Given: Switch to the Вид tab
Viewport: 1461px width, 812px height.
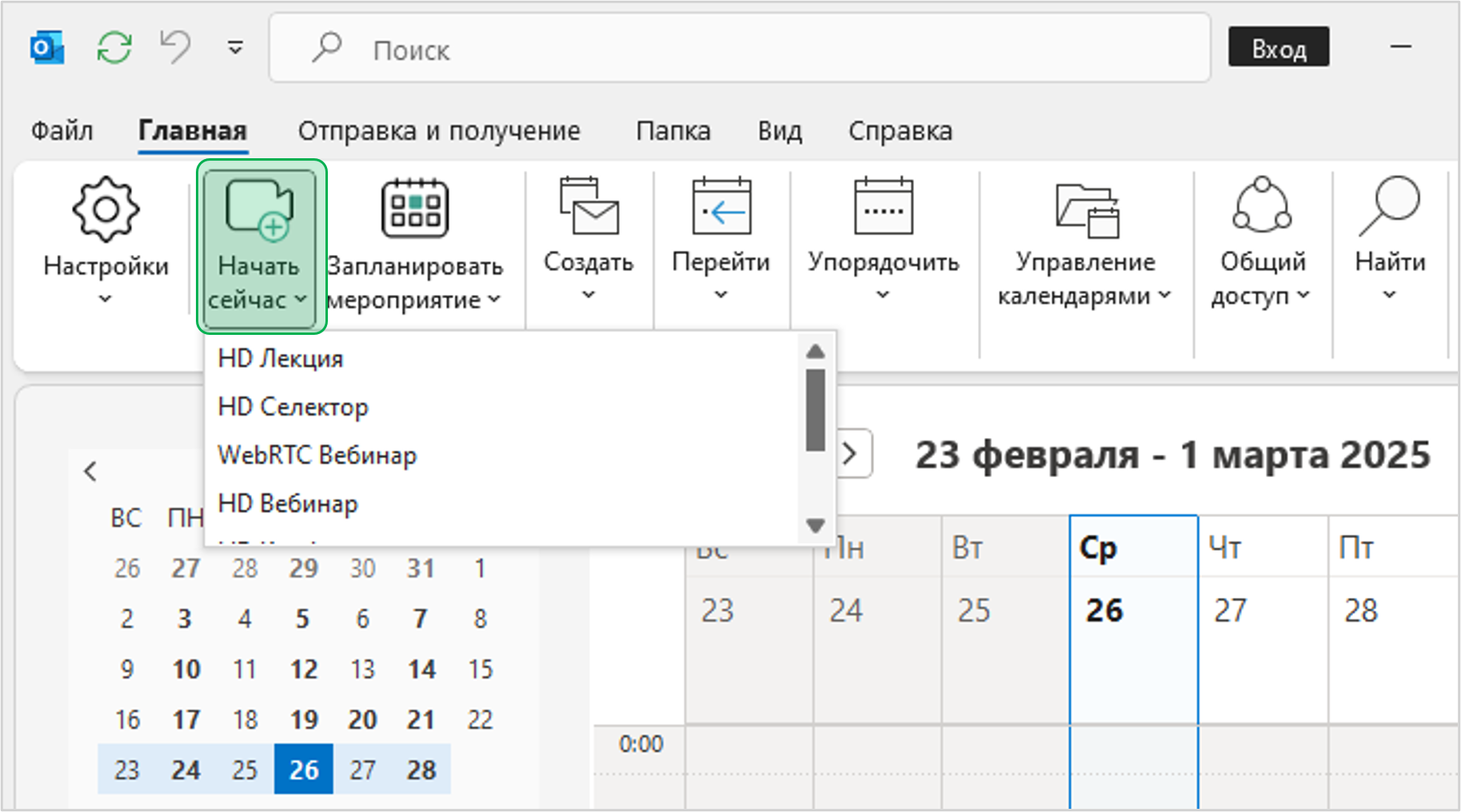Looking at the screenshot, I should 780,130.
